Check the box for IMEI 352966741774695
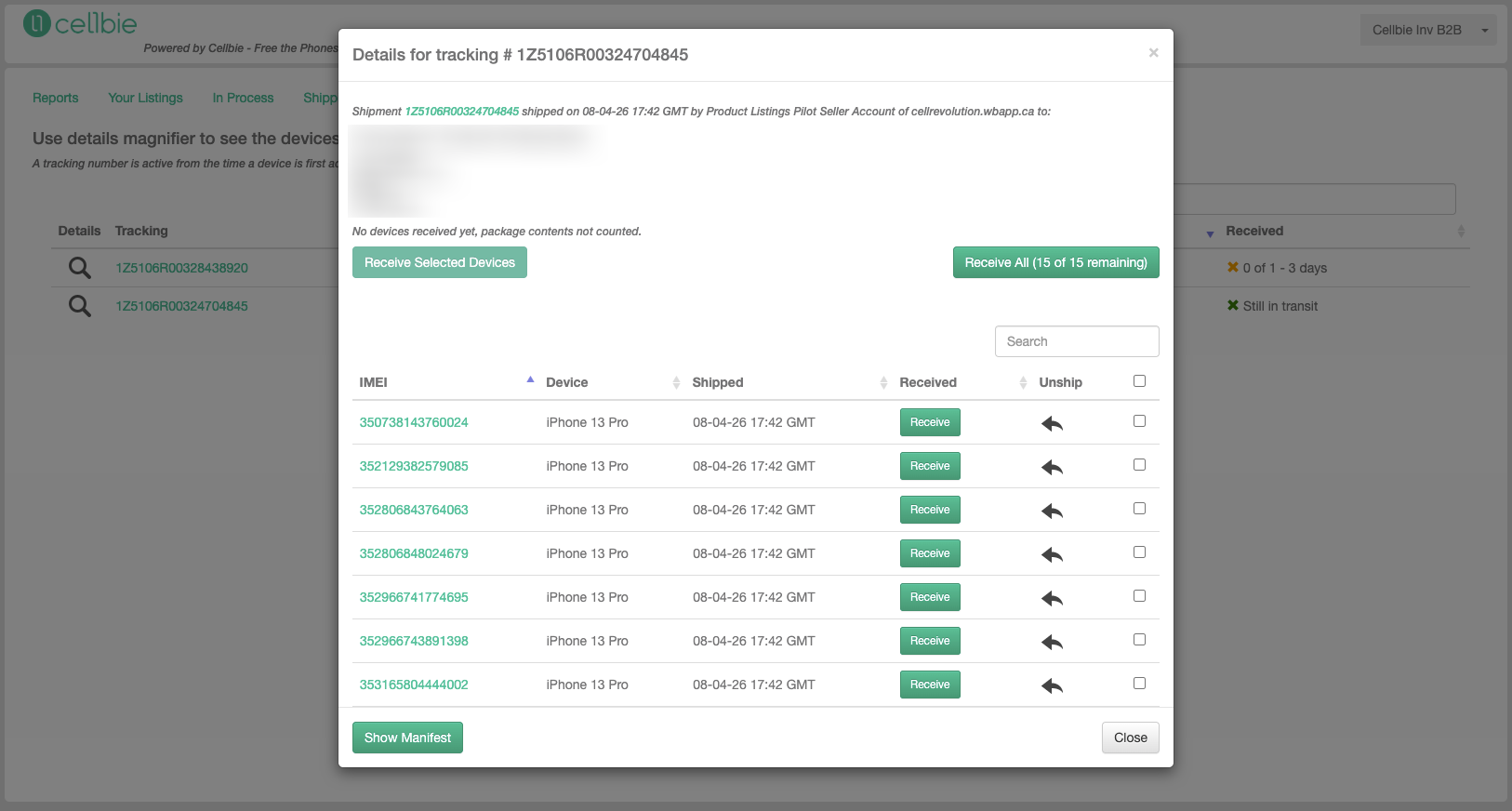The height and width of the screenshot is (811, 1512). pyautogui.click(x=1139, y=596)
